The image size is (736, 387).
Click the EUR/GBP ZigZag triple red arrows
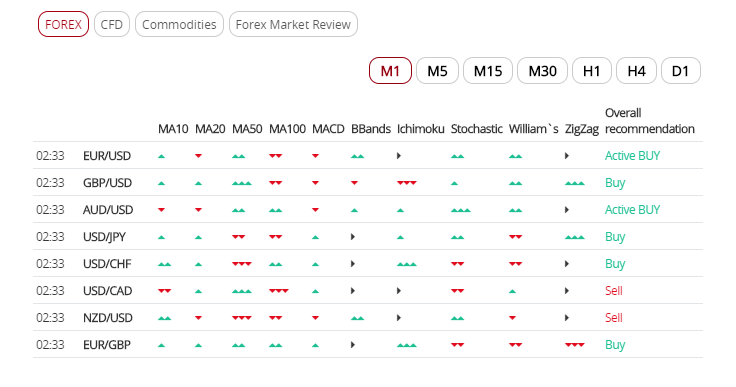[x=575, y=345]
